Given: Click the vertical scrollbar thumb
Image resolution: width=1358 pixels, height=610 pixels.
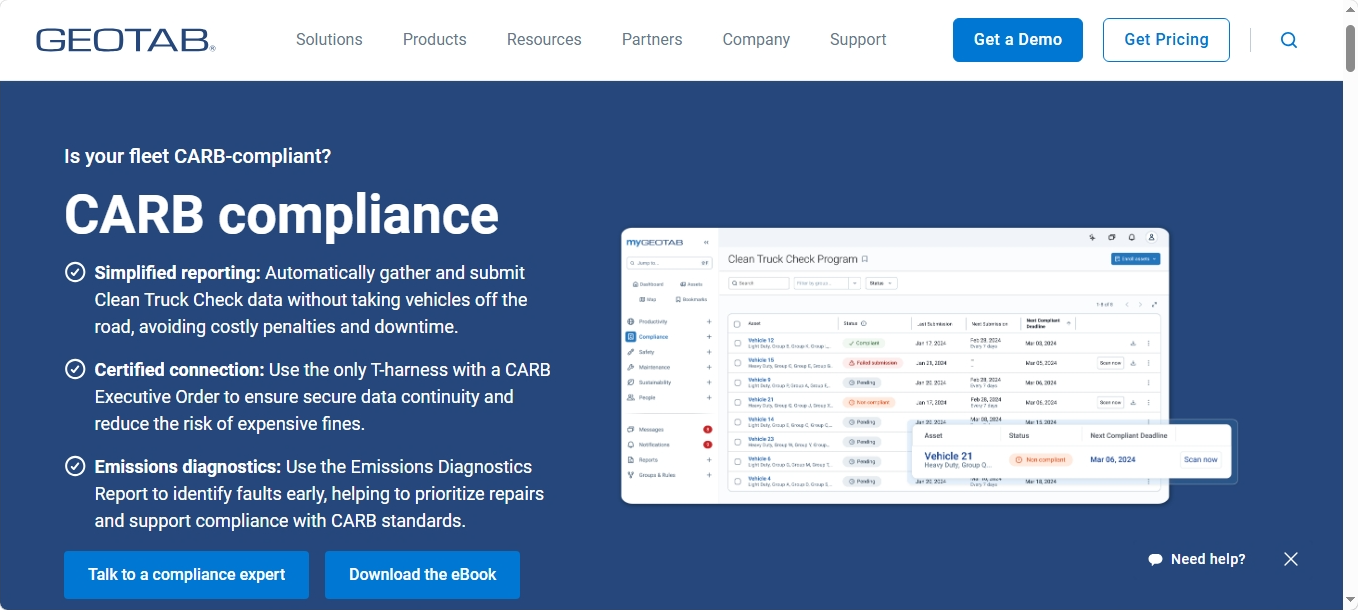Looking at the screenshot, I should tap(1350, 49).
